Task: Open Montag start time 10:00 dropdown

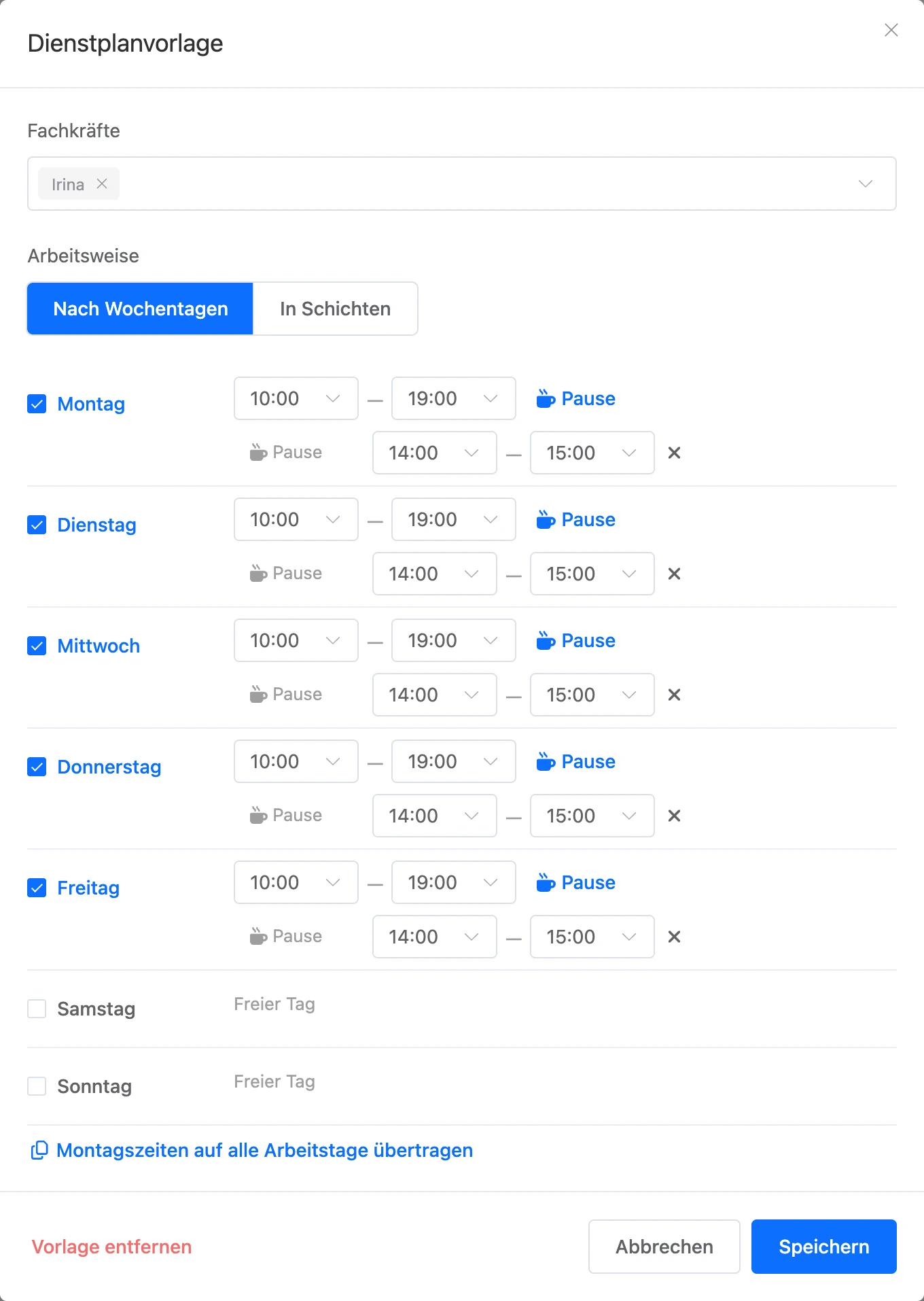Action: click(296, 398)
